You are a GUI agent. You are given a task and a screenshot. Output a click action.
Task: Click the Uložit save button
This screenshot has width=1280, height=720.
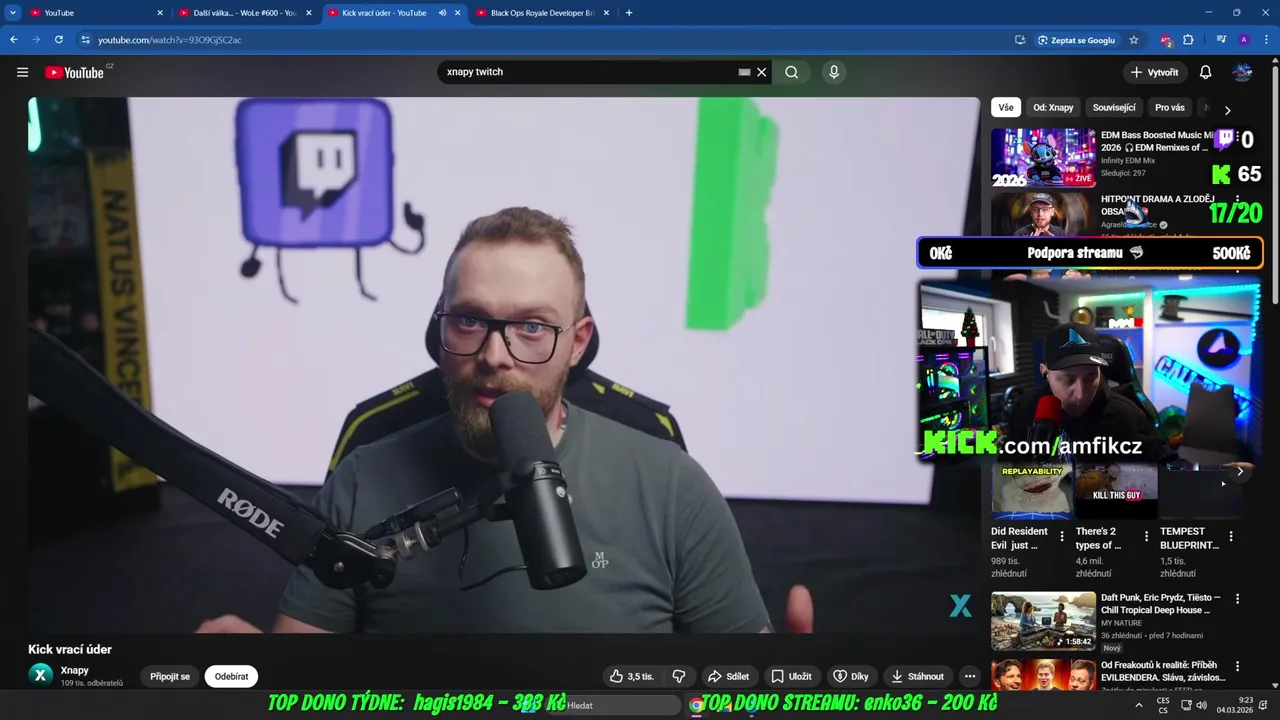791,677
